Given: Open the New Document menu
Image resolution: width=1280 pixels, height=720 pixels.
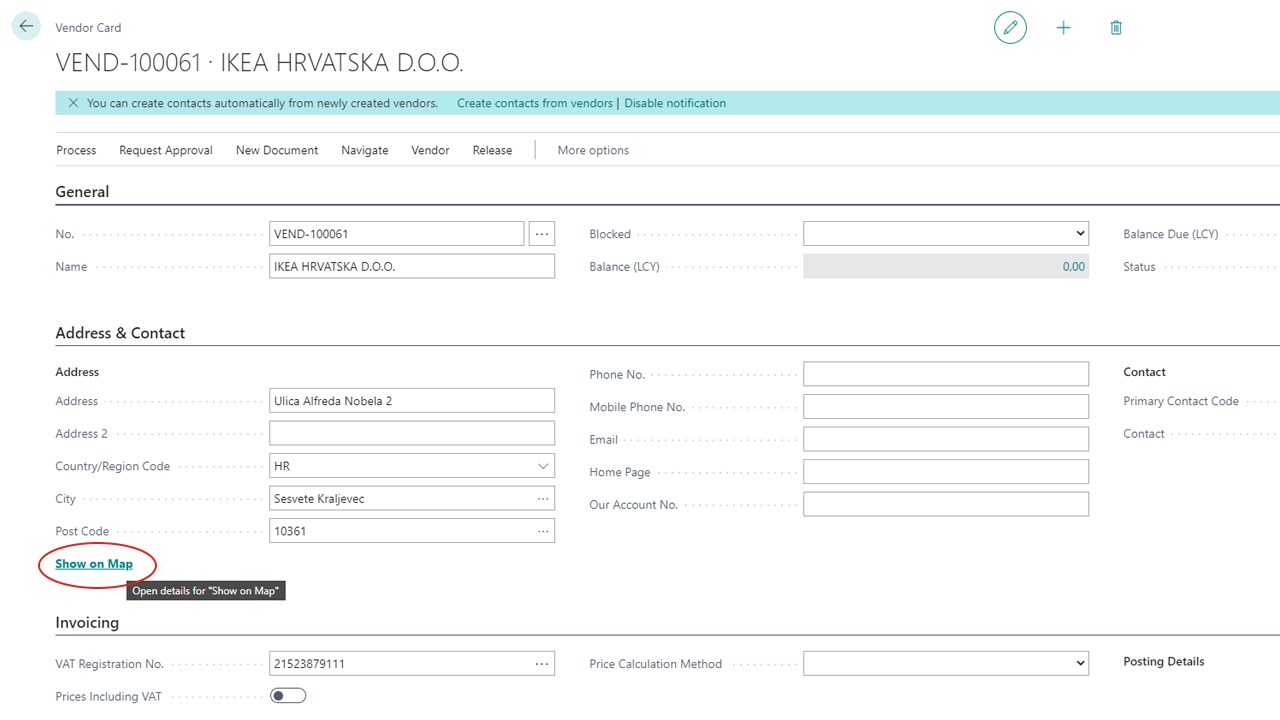Looking at the screenshot, I should tap(277, 150).
